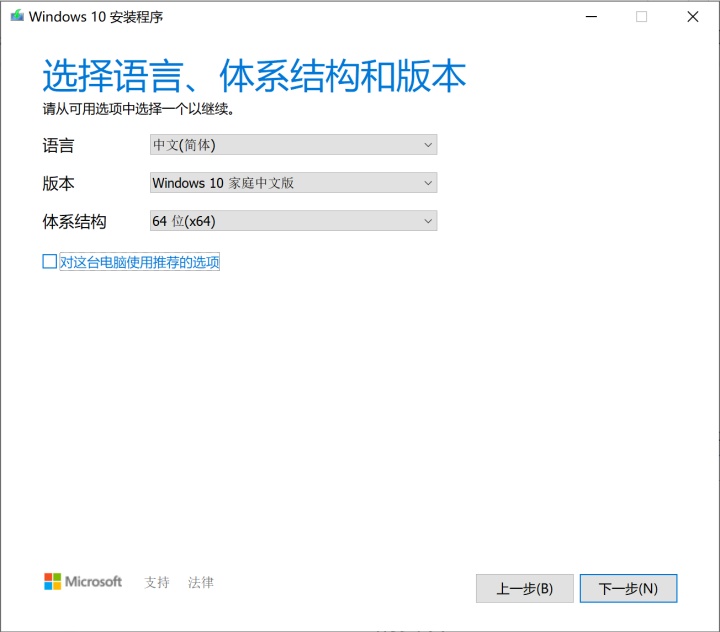This screenshot has height=632, width=720.
Task: Open the 体系结构 dropdown showing 64 位(x64)
Action: [293, 221]
